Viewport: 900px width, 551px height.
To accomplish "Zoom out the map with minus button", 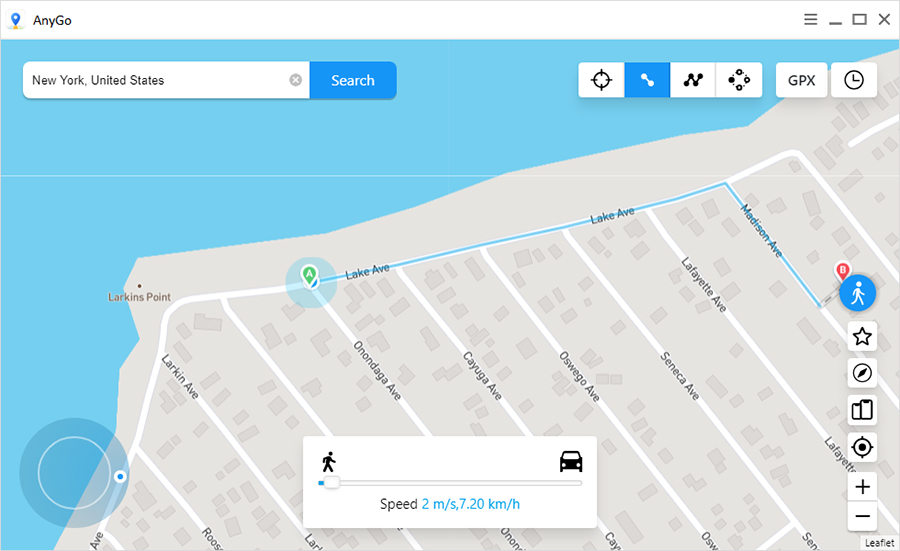I will (862, 517).
